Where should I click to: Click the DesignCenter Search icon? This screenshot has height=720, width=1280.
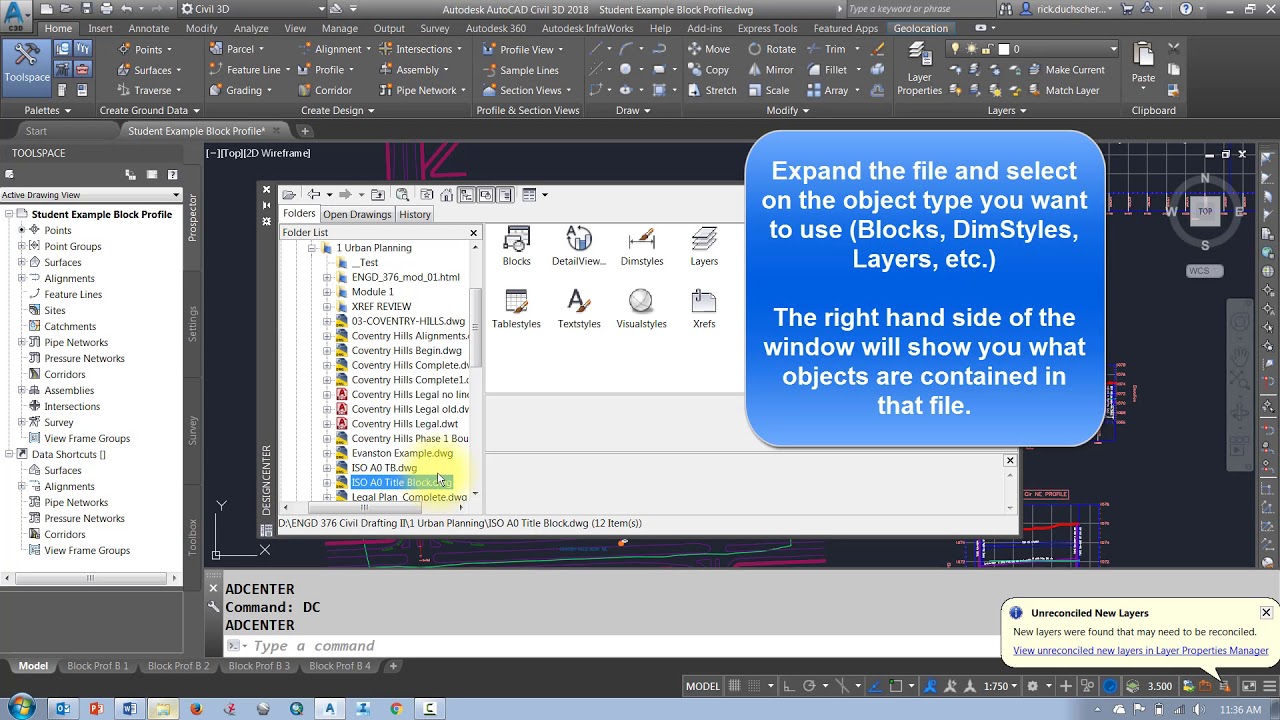click(x=402, y=195)
